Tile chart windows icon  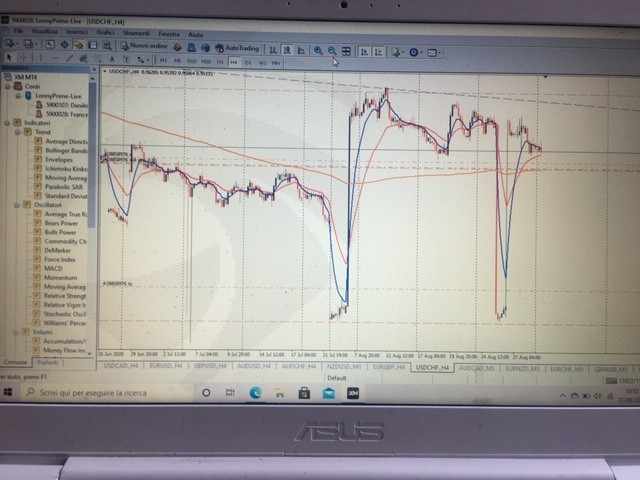[346, 51]
